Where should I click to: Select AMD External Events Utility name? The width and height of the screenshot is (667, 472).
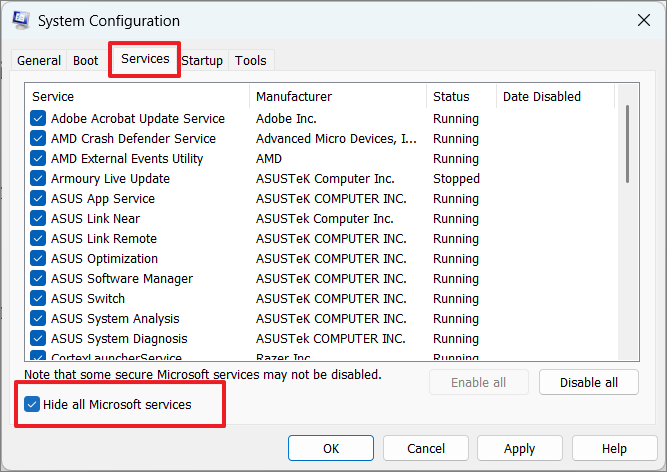[127, 159]
